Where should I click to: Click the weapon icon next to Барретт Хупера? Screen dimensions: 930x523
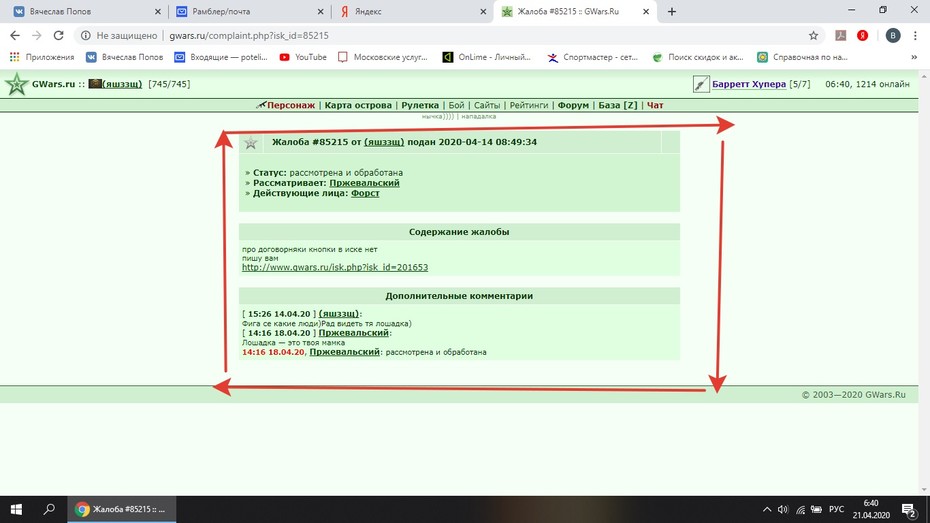point(700,84)
